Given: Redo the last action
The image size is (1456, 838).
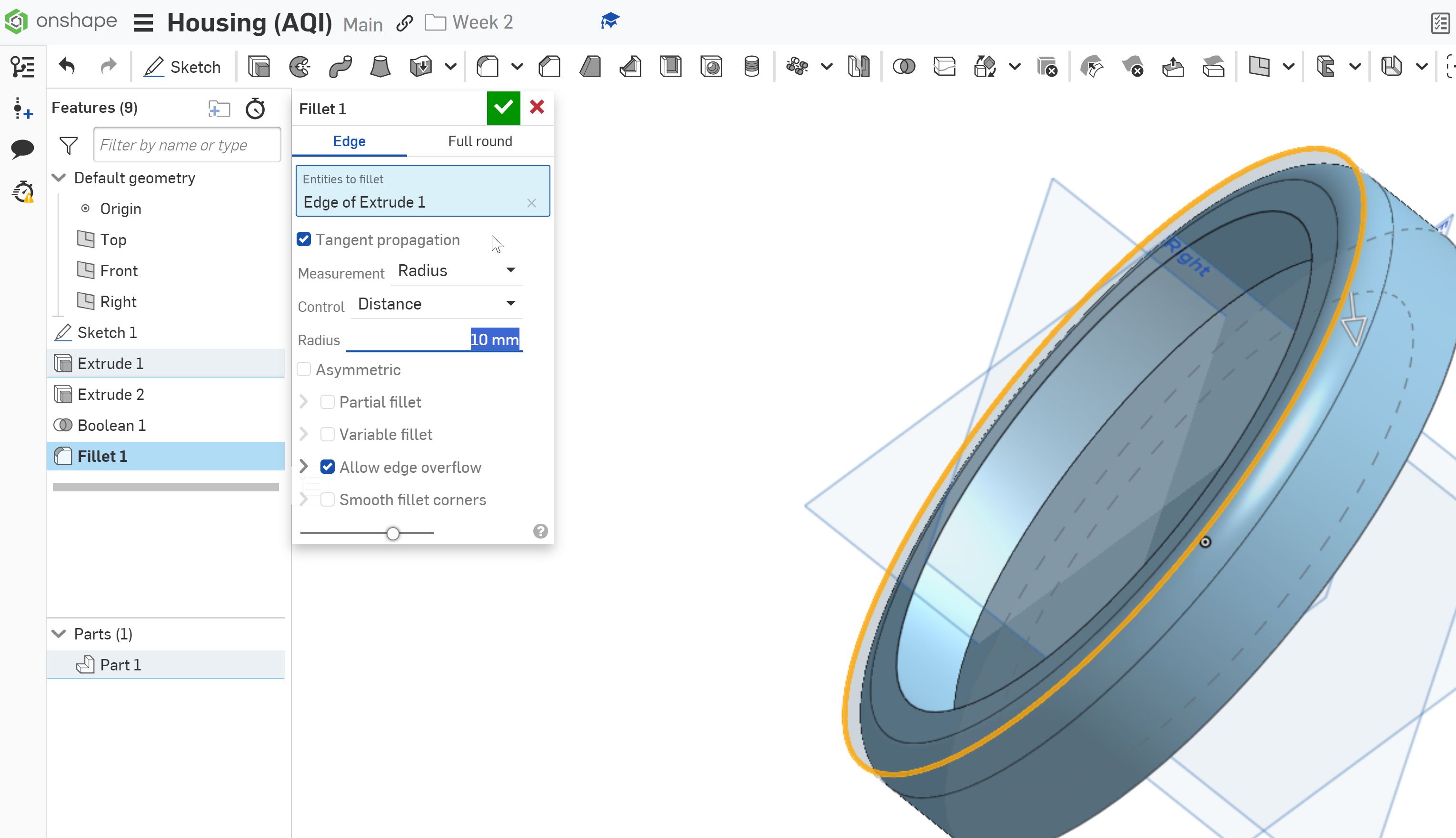Looking at the screenshot, I should click(x=108, y=66).
